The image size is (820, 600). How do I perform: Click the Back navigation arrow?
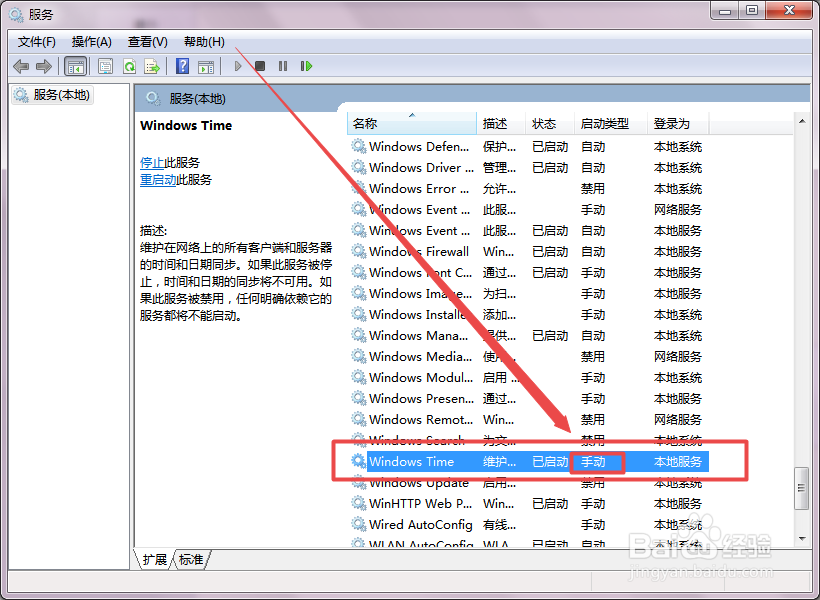(21, 66)
